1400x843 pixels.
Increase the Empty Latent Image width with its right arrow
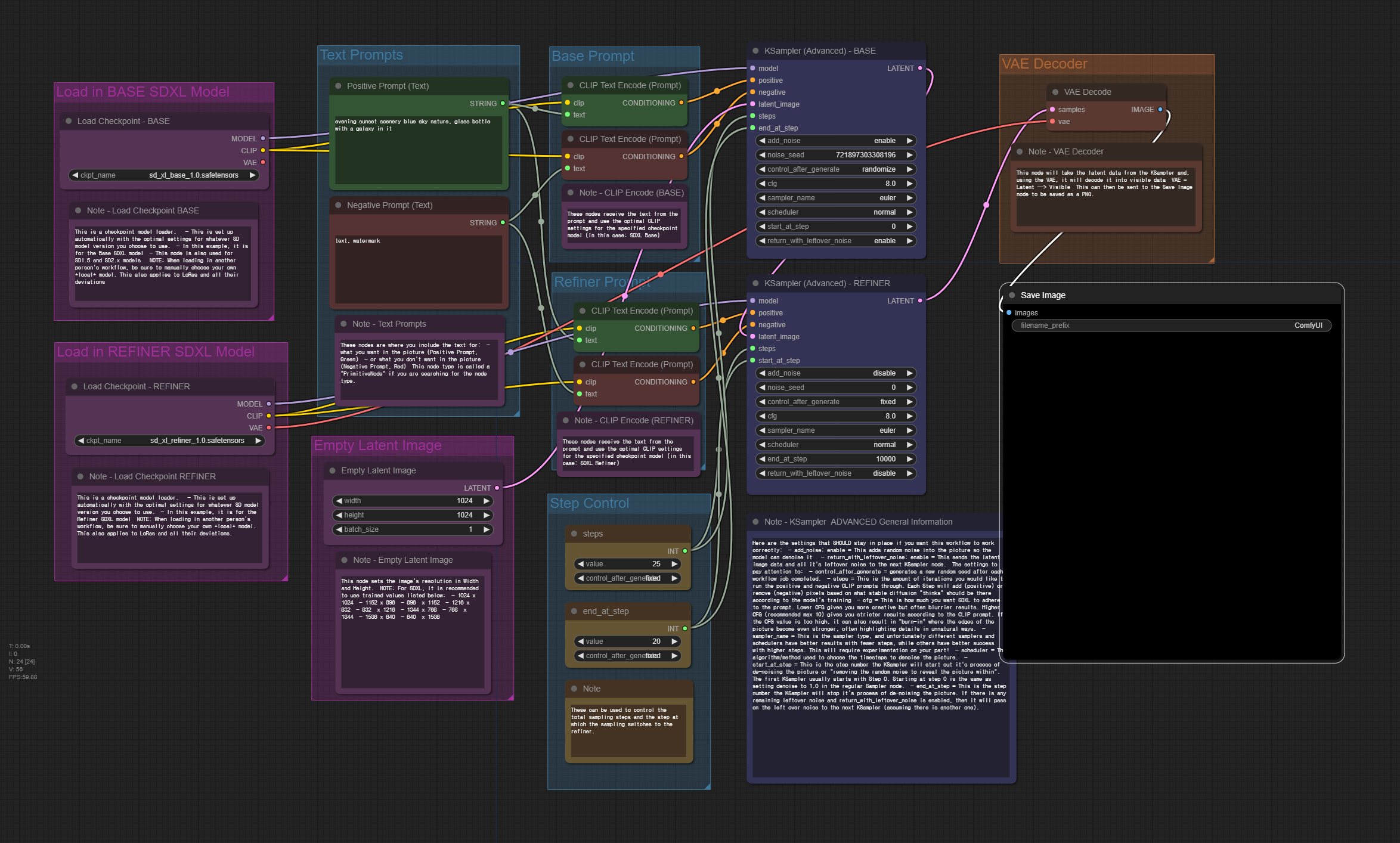pos(487,501)
